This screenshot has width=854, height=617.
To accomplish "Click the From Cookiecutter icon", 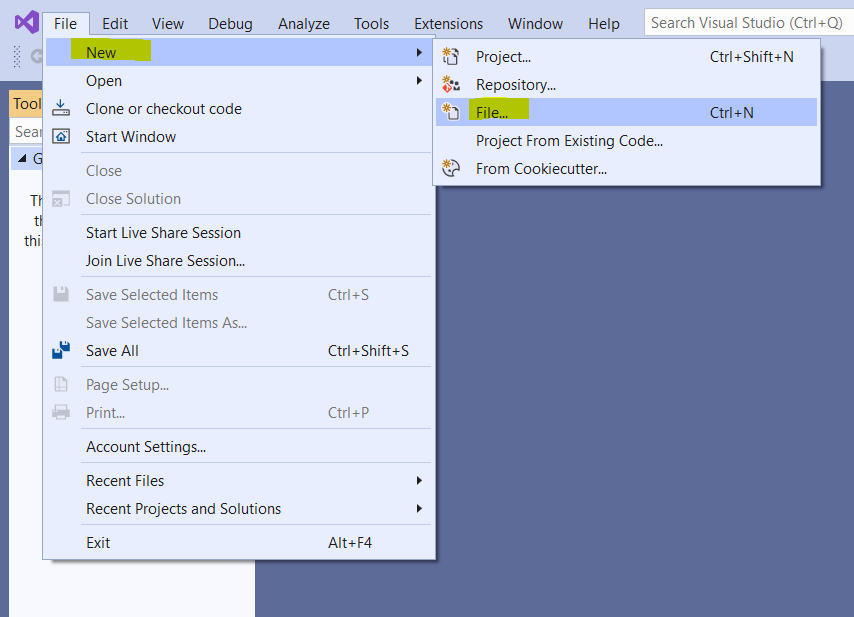I will coord(451,169).
